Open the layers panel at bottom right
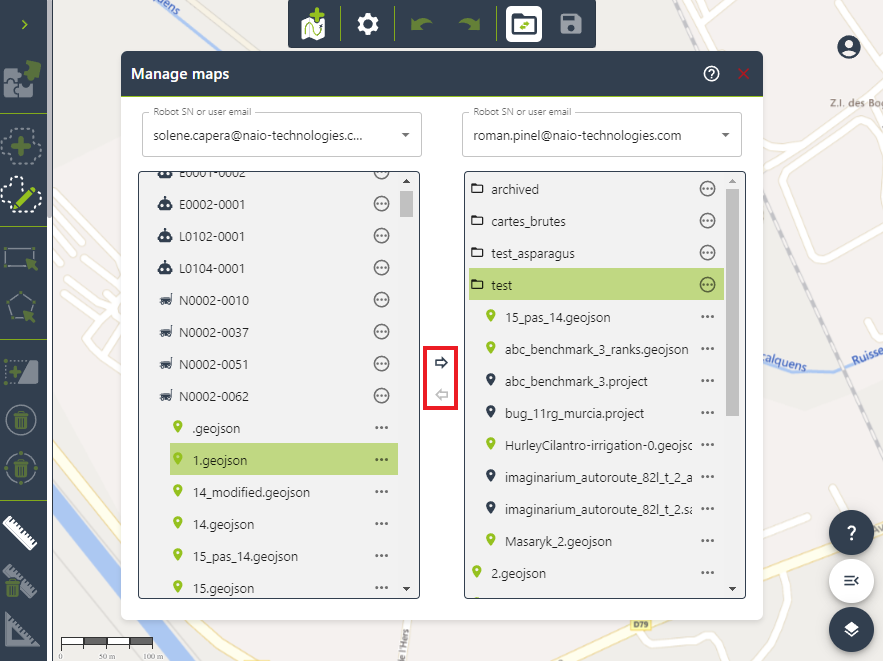The image size is (883, 661). 851,629
